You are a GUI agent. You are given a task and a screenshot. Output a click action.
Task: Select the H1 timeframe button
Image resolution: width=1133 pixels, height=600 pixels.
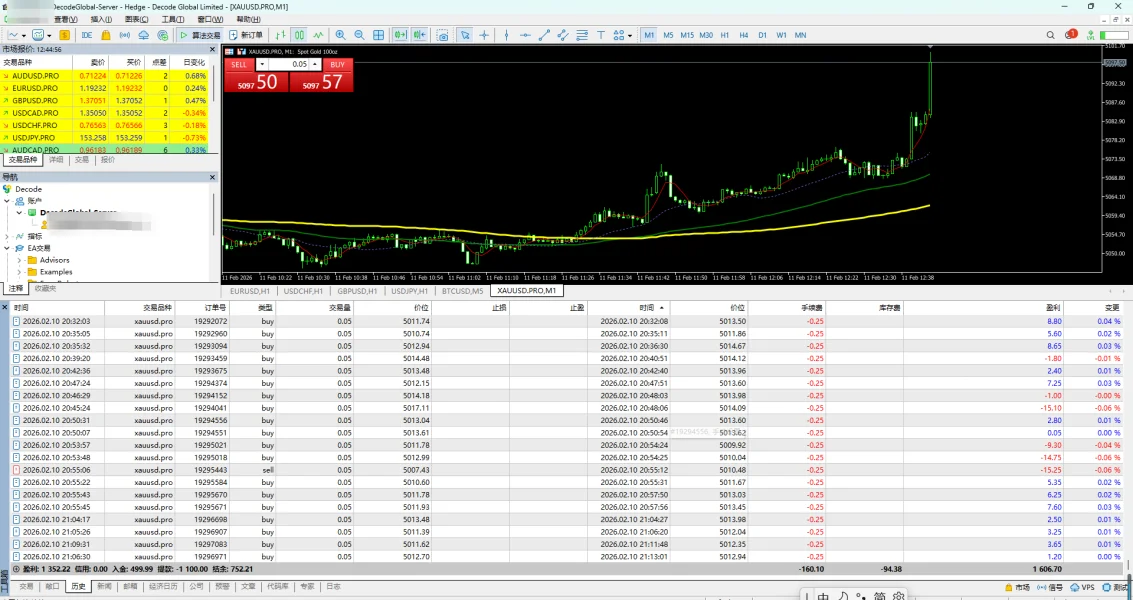[x=725, y=35]
